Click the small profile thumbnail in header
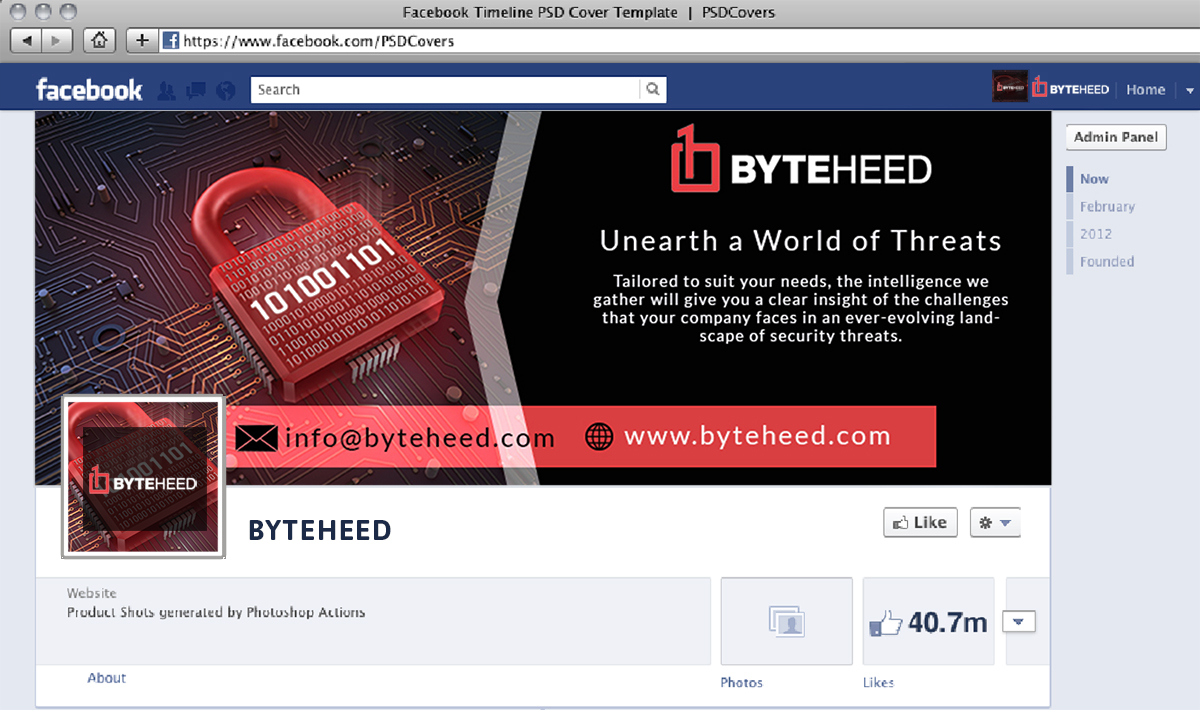The height and width of the screenshot is (710, 1200). [1009, 88]
